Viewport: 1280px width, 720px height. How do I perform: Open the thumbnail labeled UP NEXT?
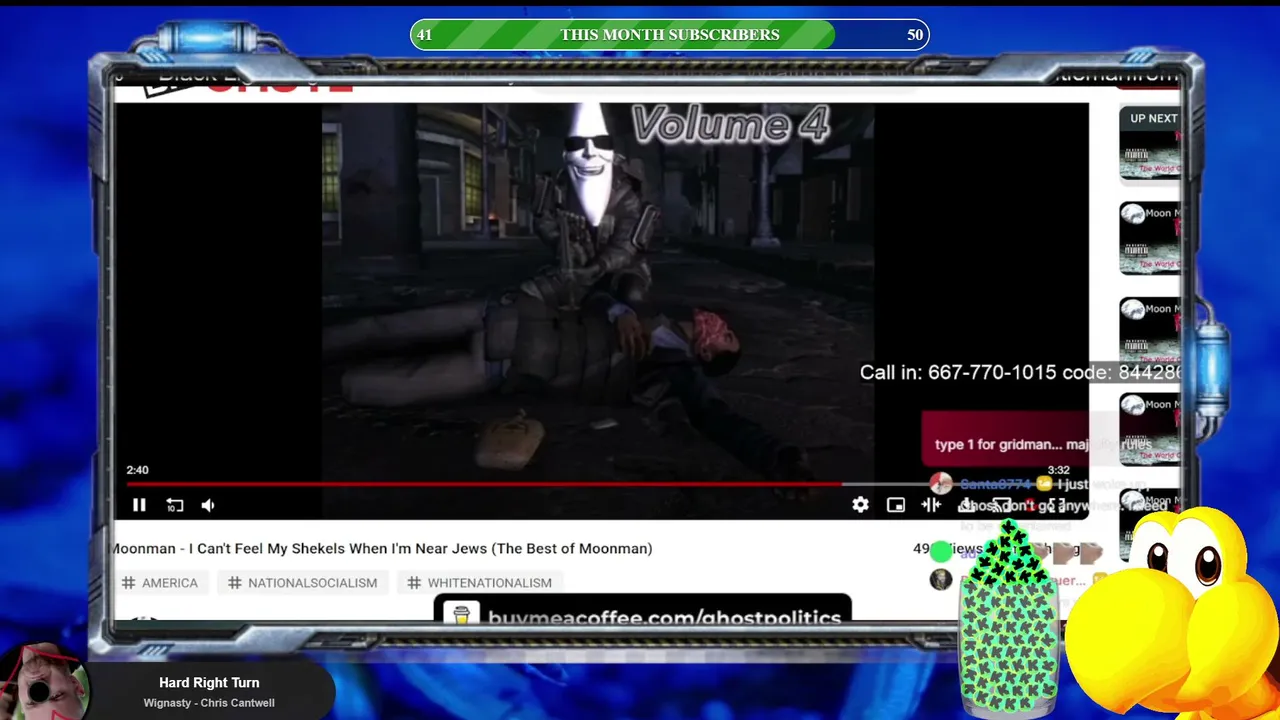tap(1149, 143)
